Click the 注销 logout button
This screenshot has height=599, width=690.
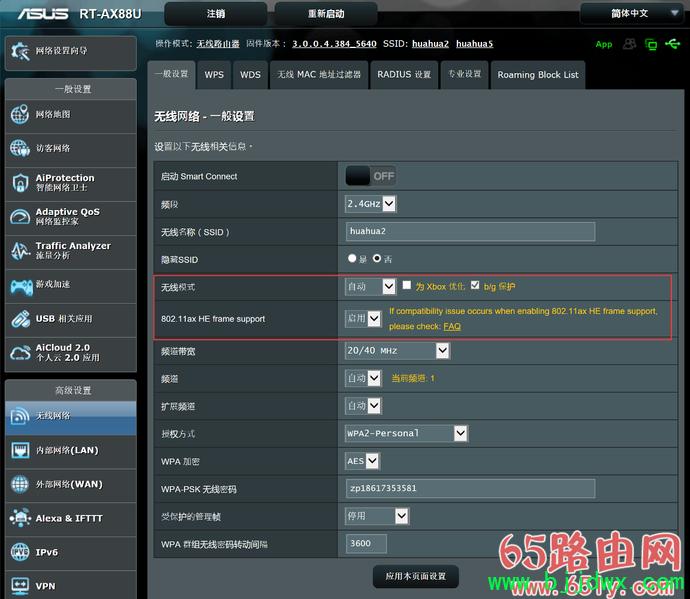coord(216,14)
